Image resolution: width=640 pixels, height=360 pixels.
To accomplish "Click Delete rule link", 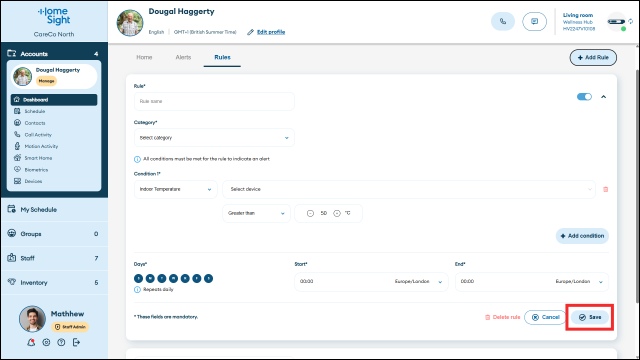I will click(502, 317).
